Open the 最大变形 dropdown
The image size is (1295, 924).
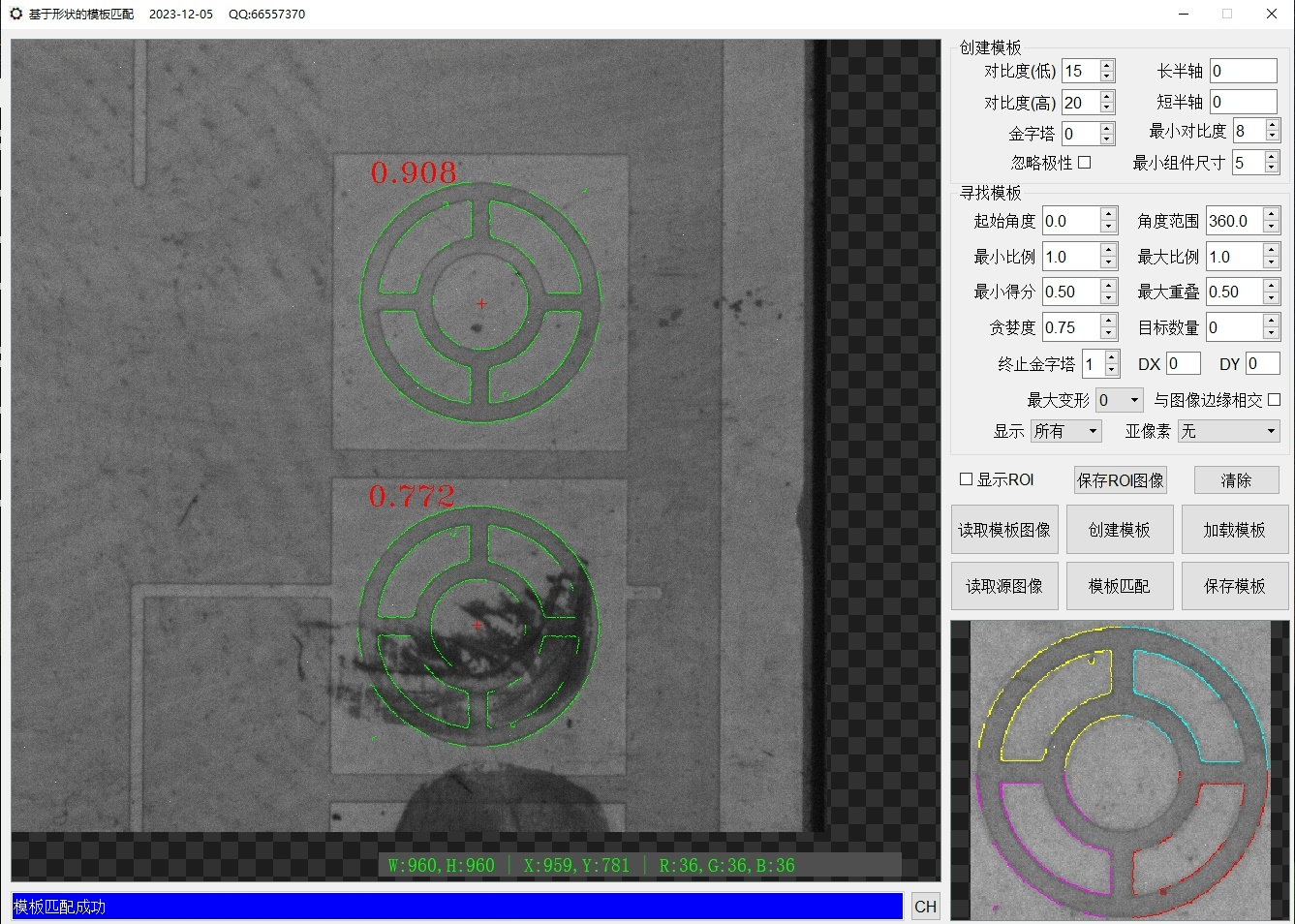click(1119, 400)
